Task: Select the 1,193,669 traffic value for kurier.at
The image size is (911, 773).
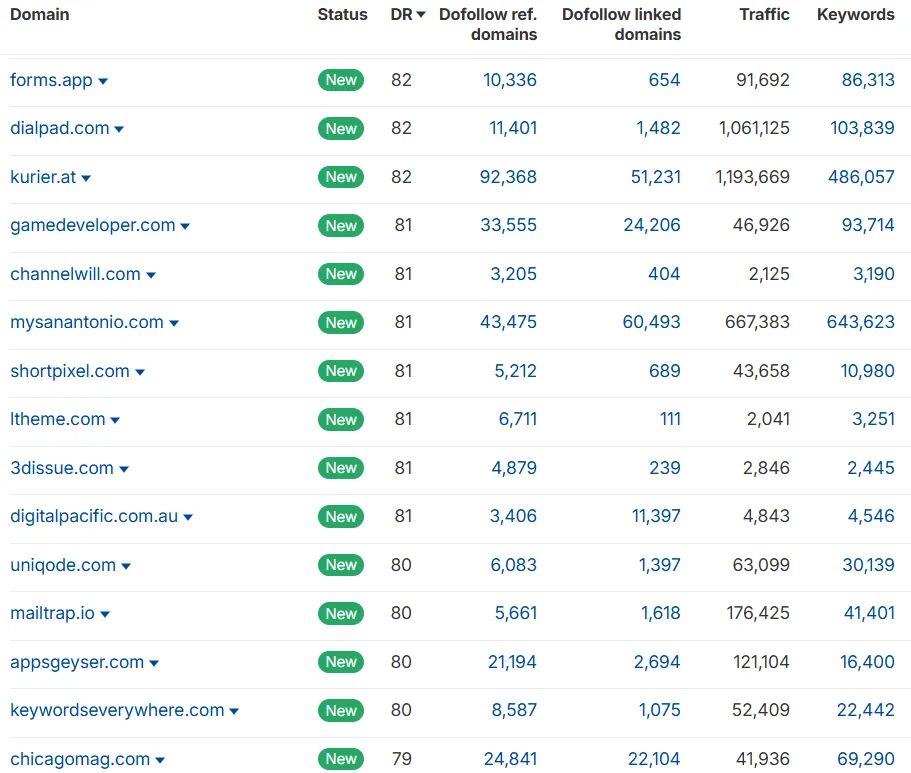Action: (752, 177)
